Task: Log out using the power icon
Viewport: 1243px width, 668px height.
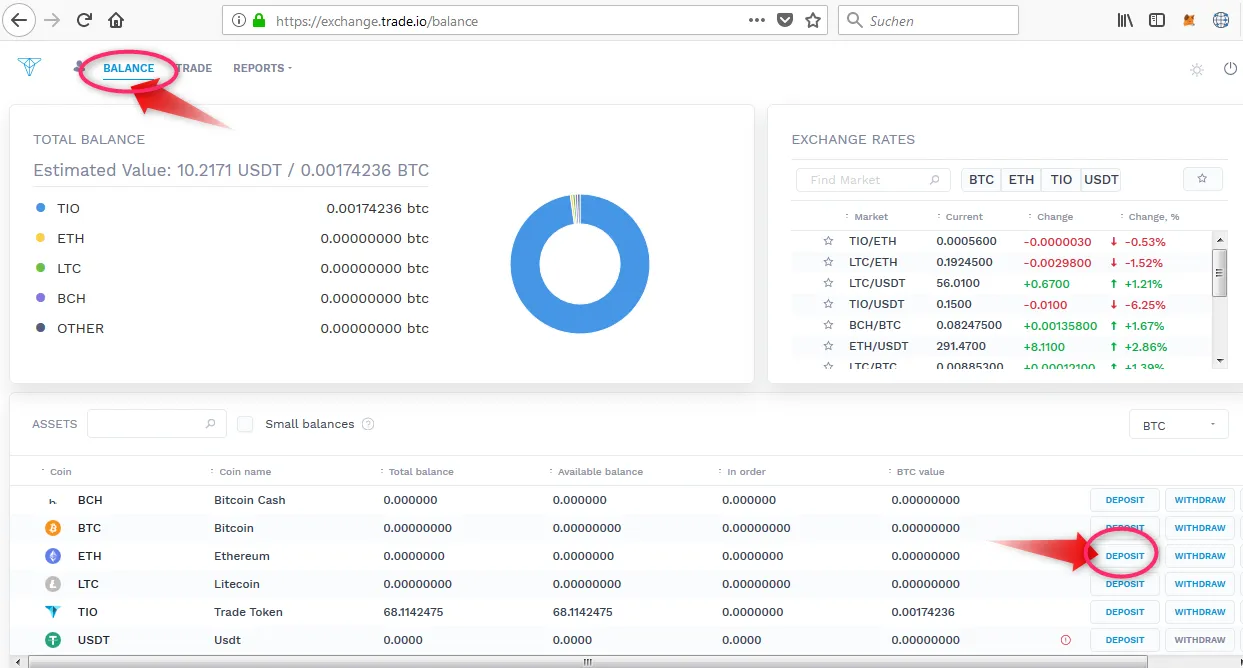Action: click(1231, 69)
